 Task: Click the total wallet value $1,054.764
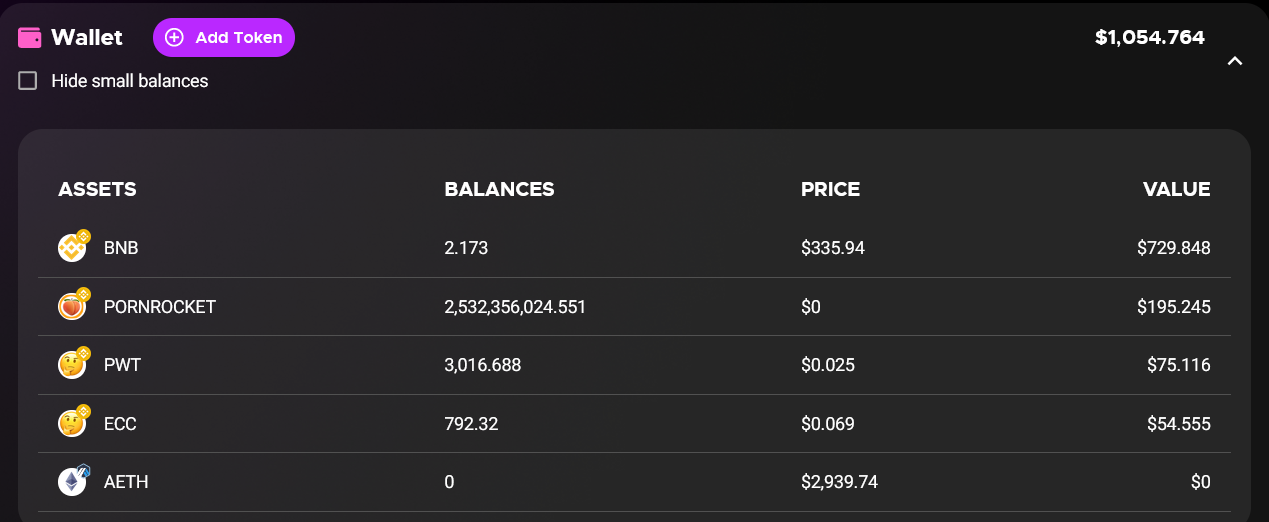tap(1150, 38)
